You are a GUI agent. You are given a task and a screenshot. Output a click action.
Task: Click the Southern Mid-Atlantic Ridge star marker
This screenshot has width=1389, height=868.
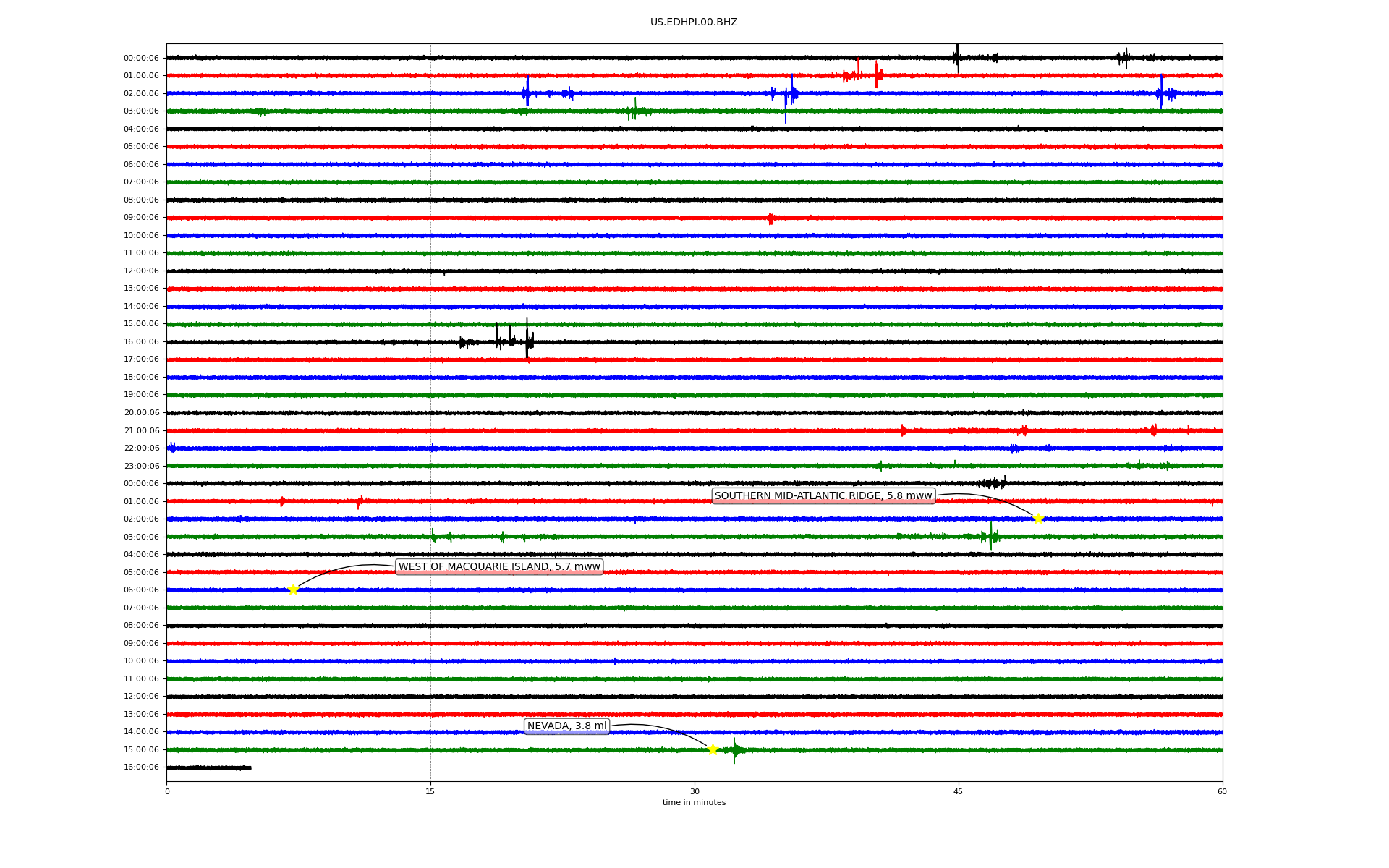coord(1038,519)
